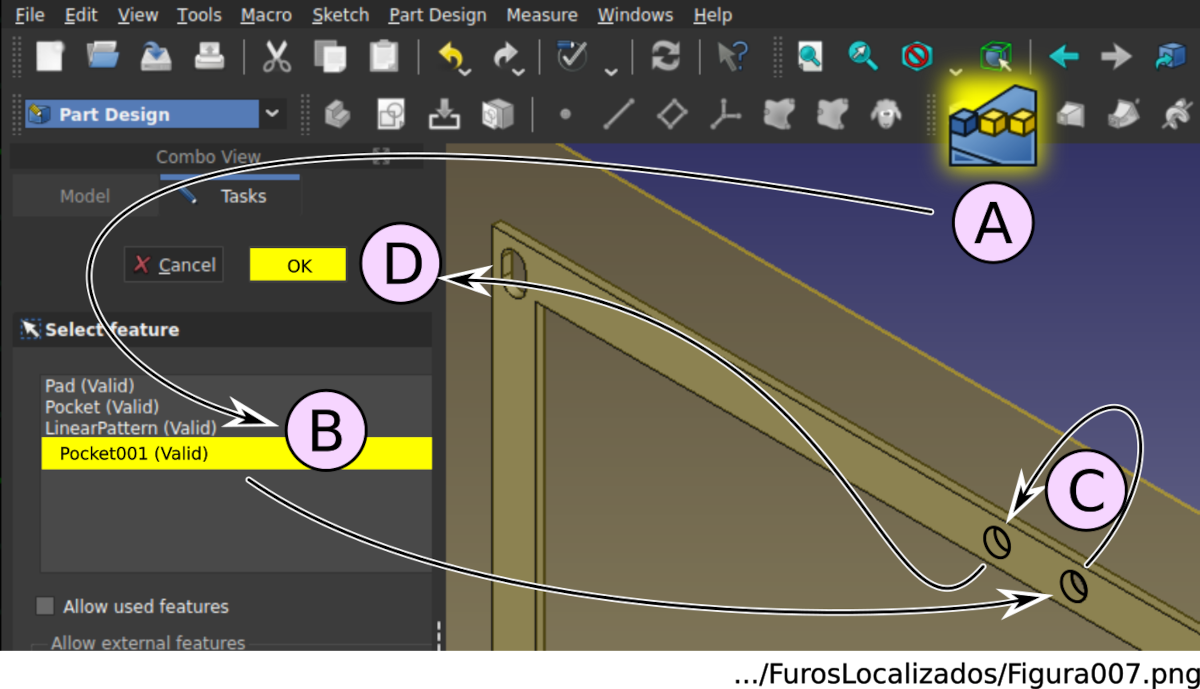The height and width of the screenshot is (689, 1200).
Task: Click the fit selection magnifier icon
Action: coord(862,56)
